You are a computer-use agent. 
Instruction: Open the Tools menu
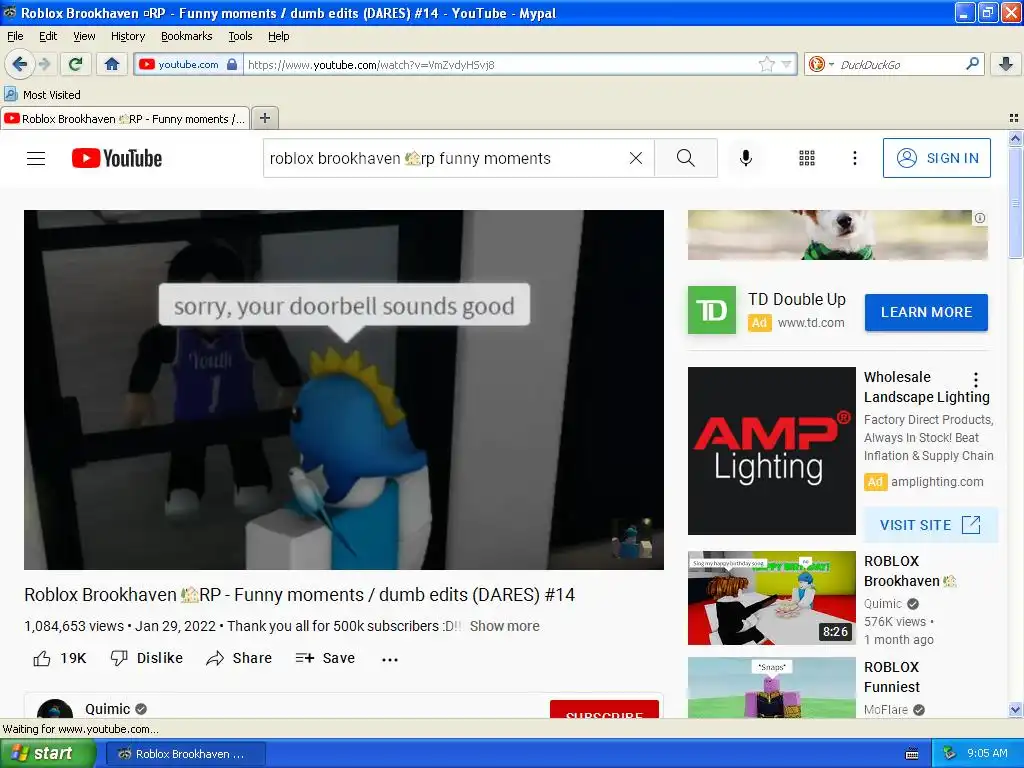pos(240,36)
